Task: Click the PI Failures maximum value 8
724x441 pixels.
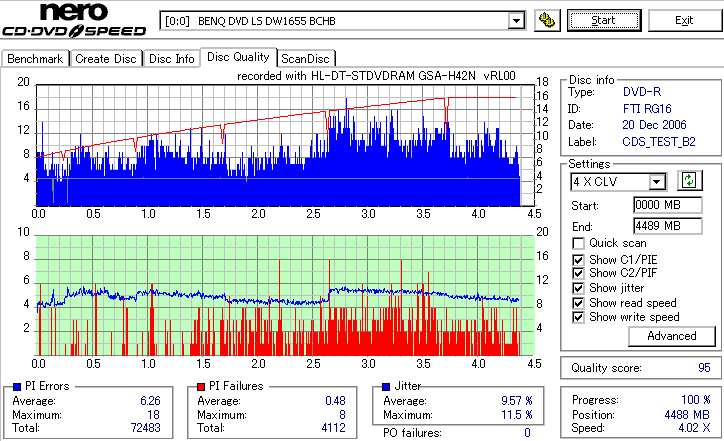Action: [342, 415]
